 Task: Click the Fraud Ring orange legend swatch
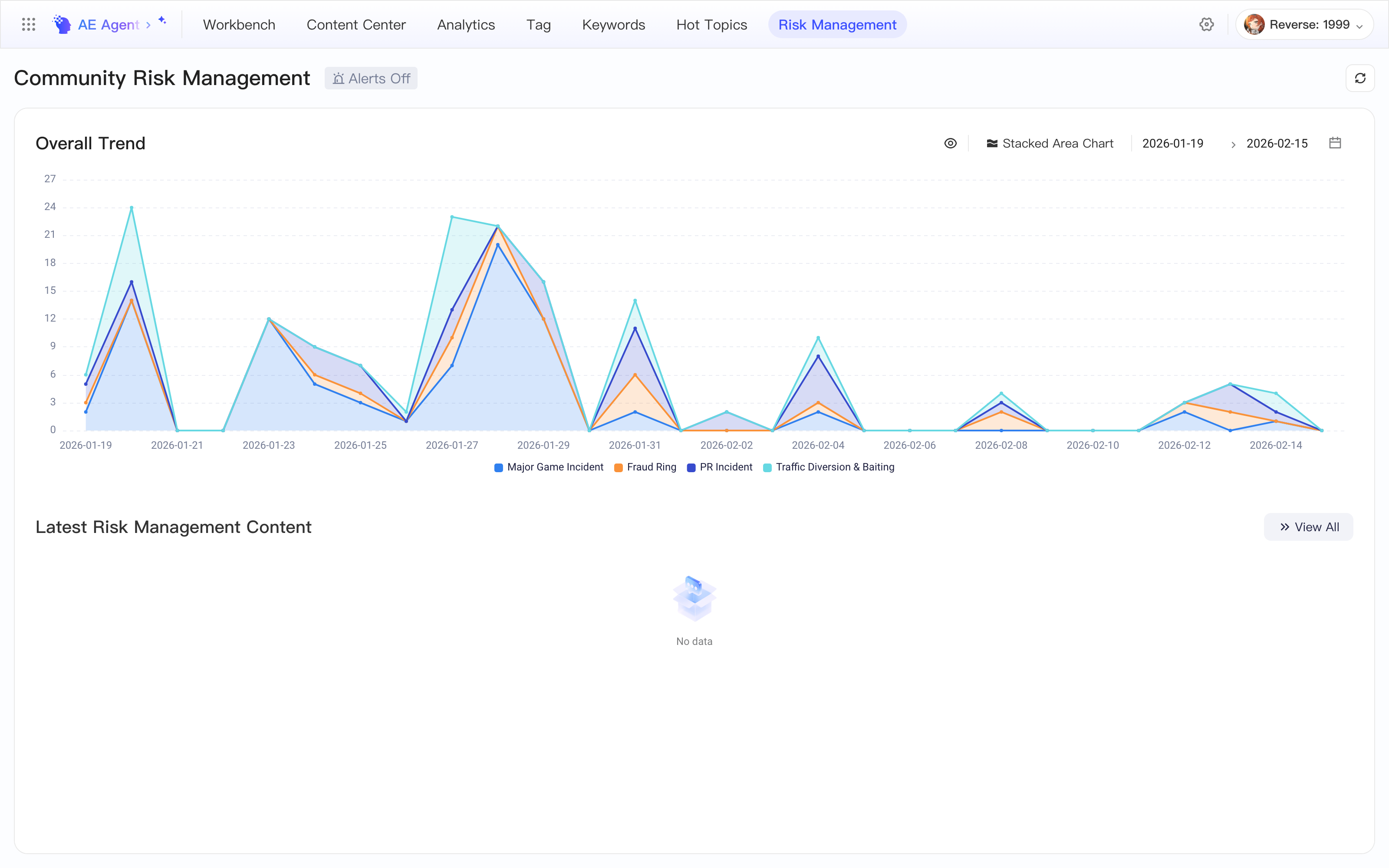(618, 468)
